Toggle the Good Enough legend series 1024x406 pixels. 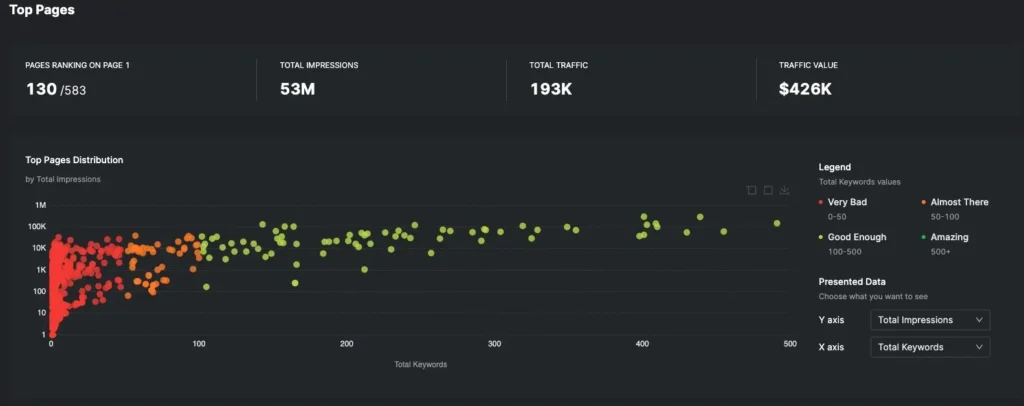coord(853,238)
